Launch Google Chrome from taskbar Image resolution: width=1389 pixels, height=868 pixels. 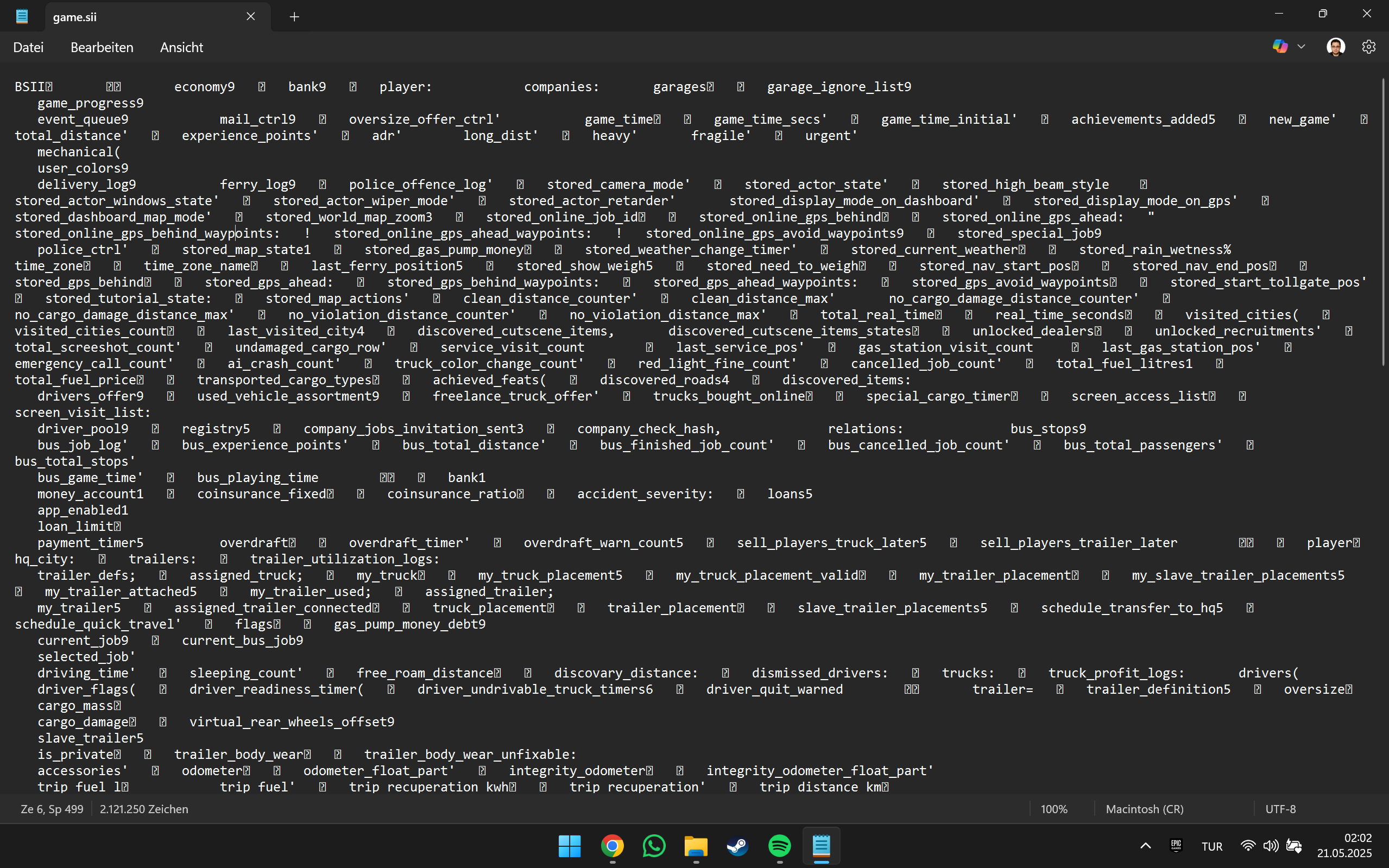point(612,846)
